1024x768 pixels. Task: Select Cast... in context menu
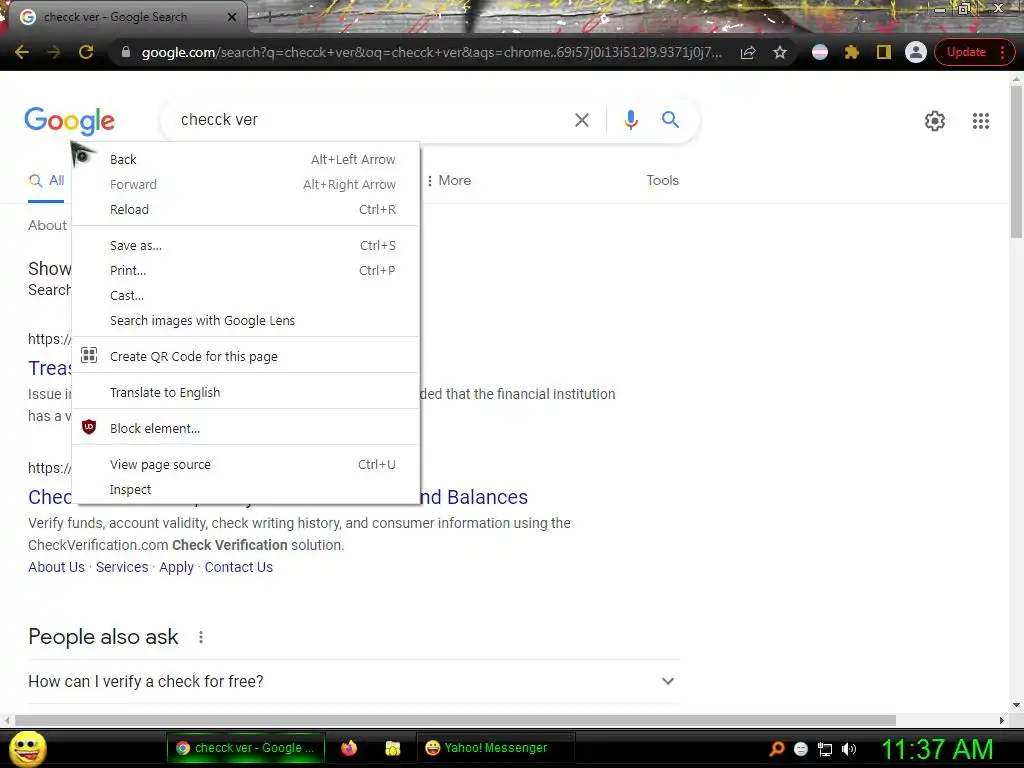pos(245,295)
